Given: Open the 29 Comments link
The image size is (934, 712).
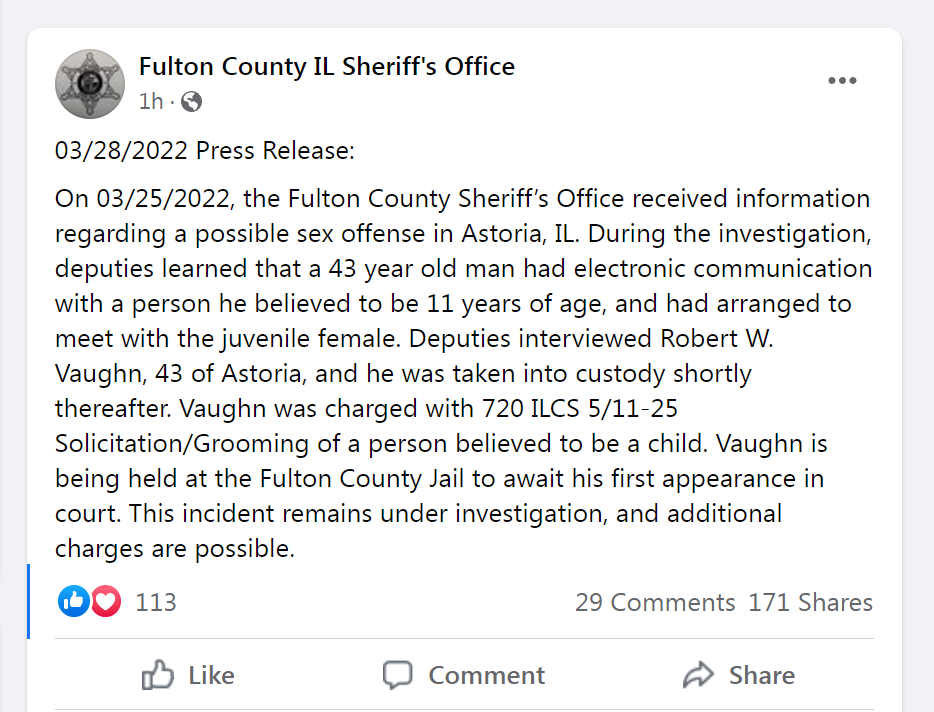Looking at the screenshot, I should [x=655, y=602].
